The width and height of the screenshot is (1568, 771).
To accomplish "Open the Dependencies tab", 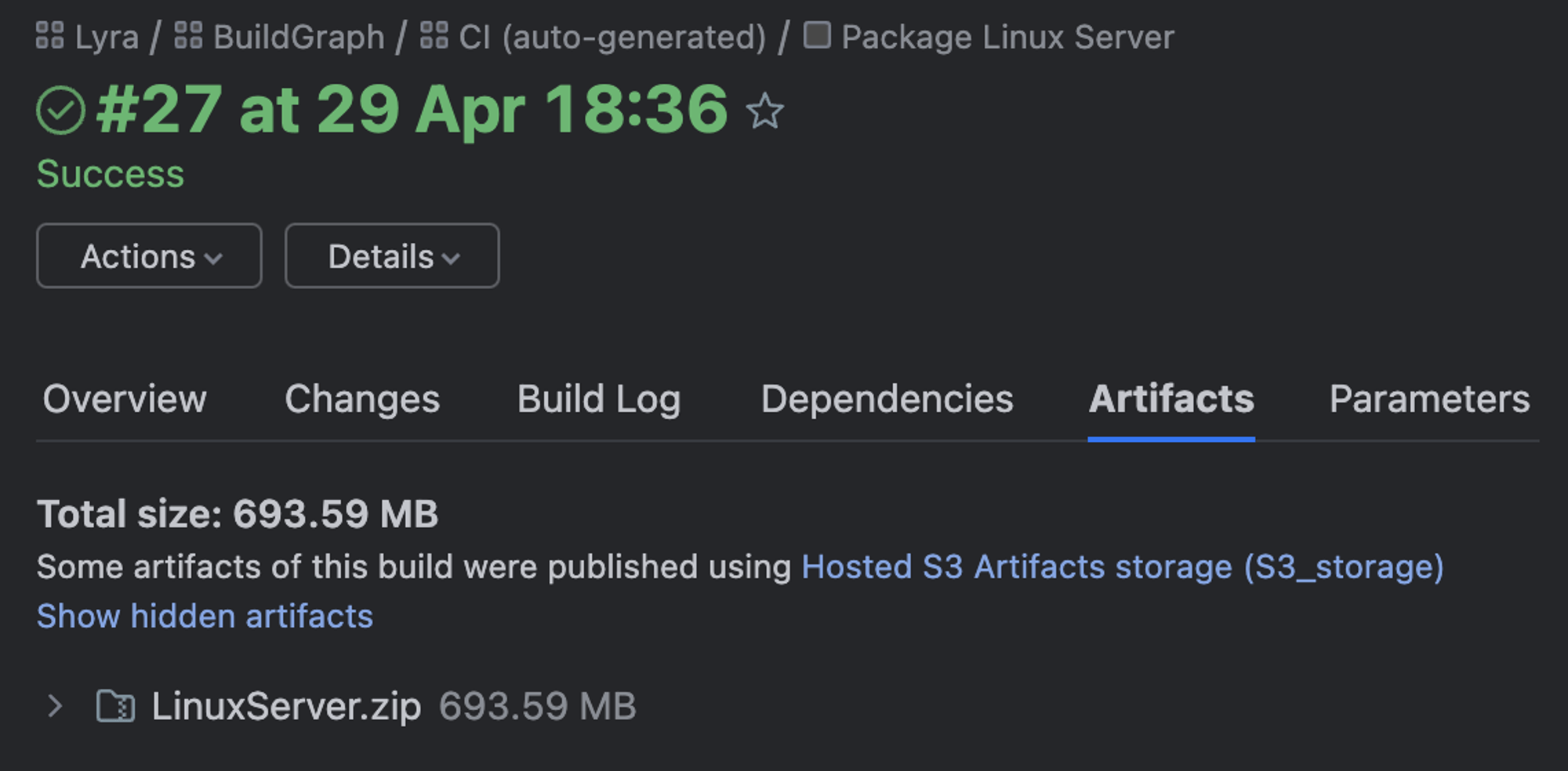I will click(887, 400).
